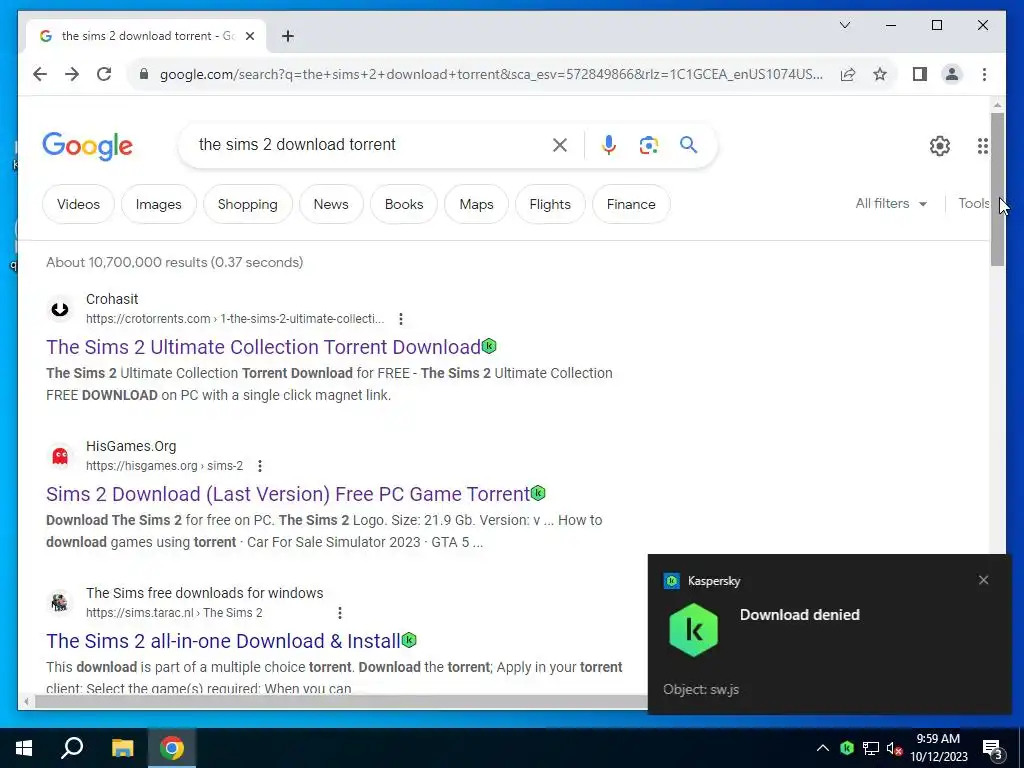Click the browser address bar URL
The width and height of the screenshot is (1024, 768).
point(491,74)
